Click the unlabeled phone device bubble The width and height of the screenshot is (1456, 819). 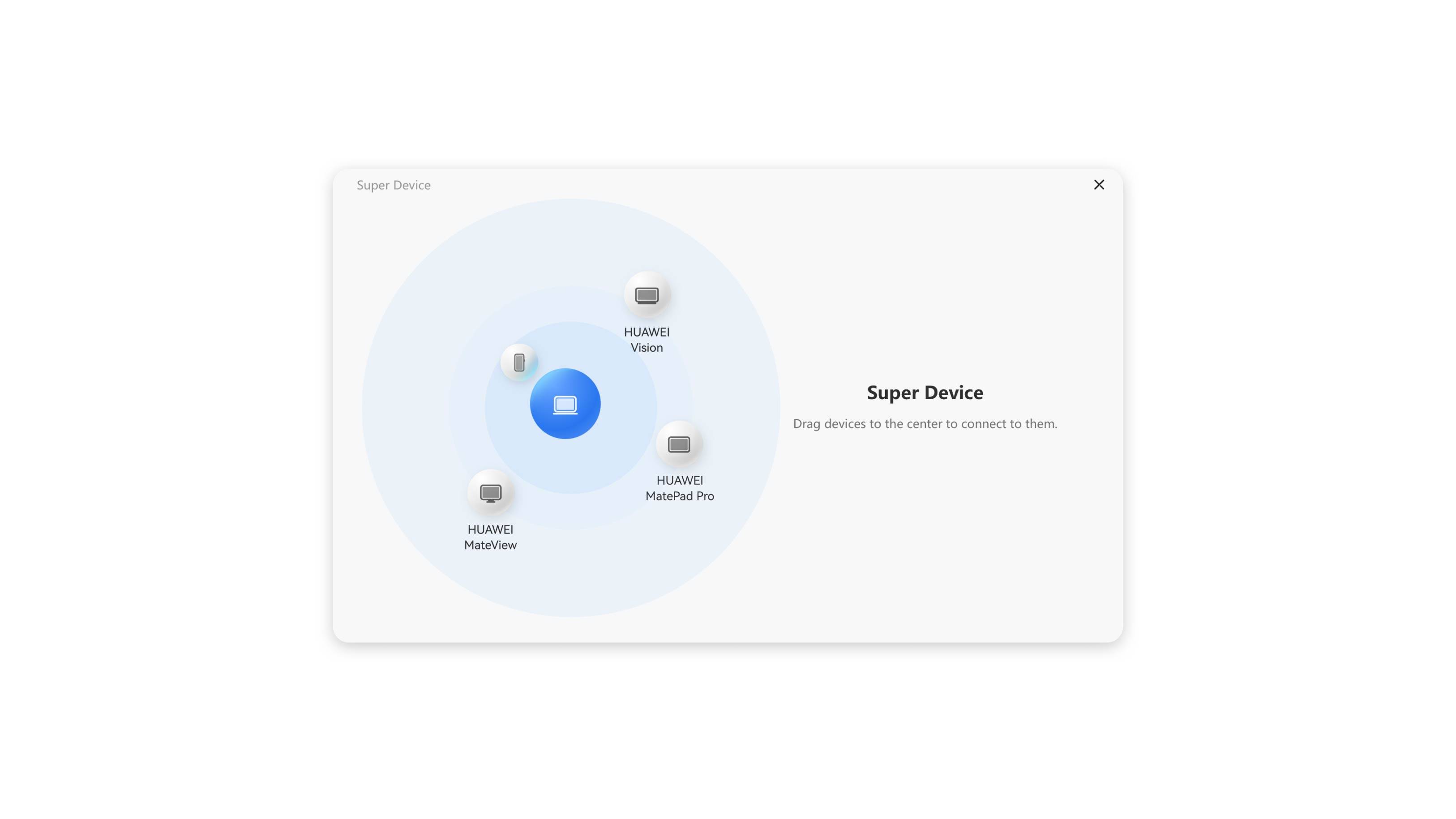(519, 362)
